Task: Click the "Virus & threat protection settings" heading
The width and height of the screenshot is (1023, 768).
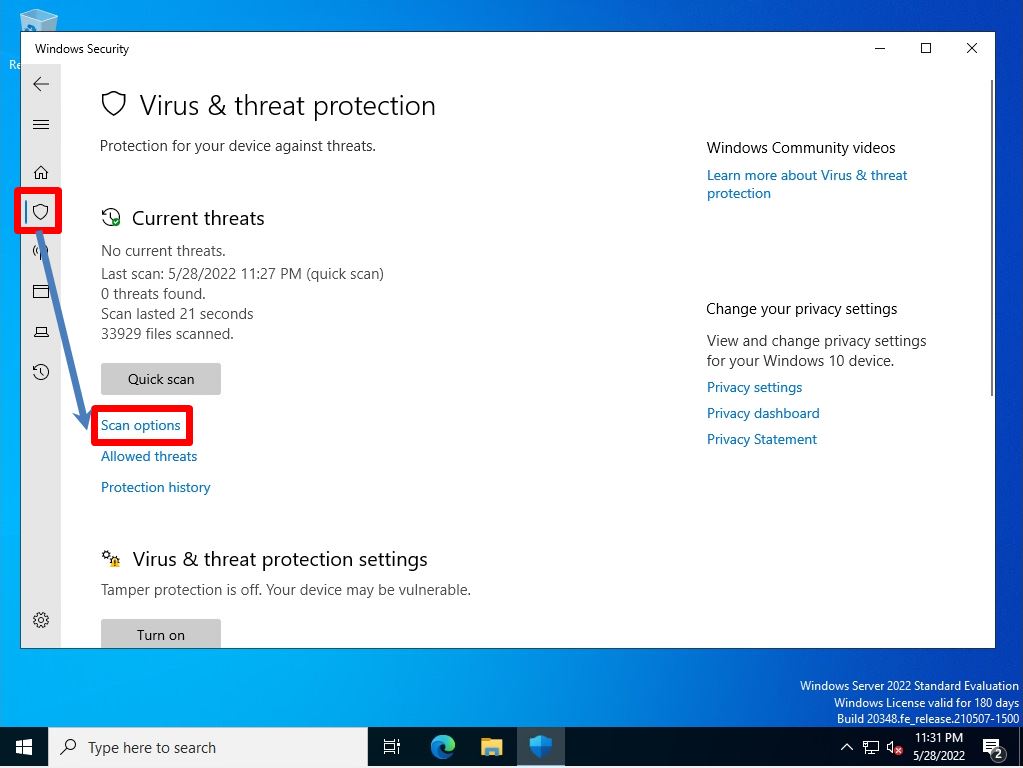Action: pyautogui.click(x=280, y=559)
